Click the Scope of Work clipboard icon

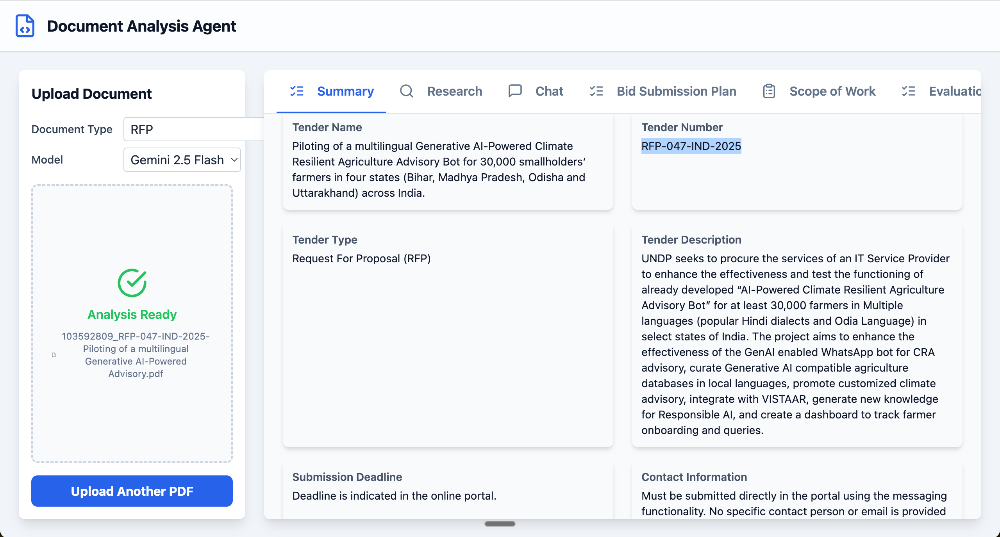769,91
